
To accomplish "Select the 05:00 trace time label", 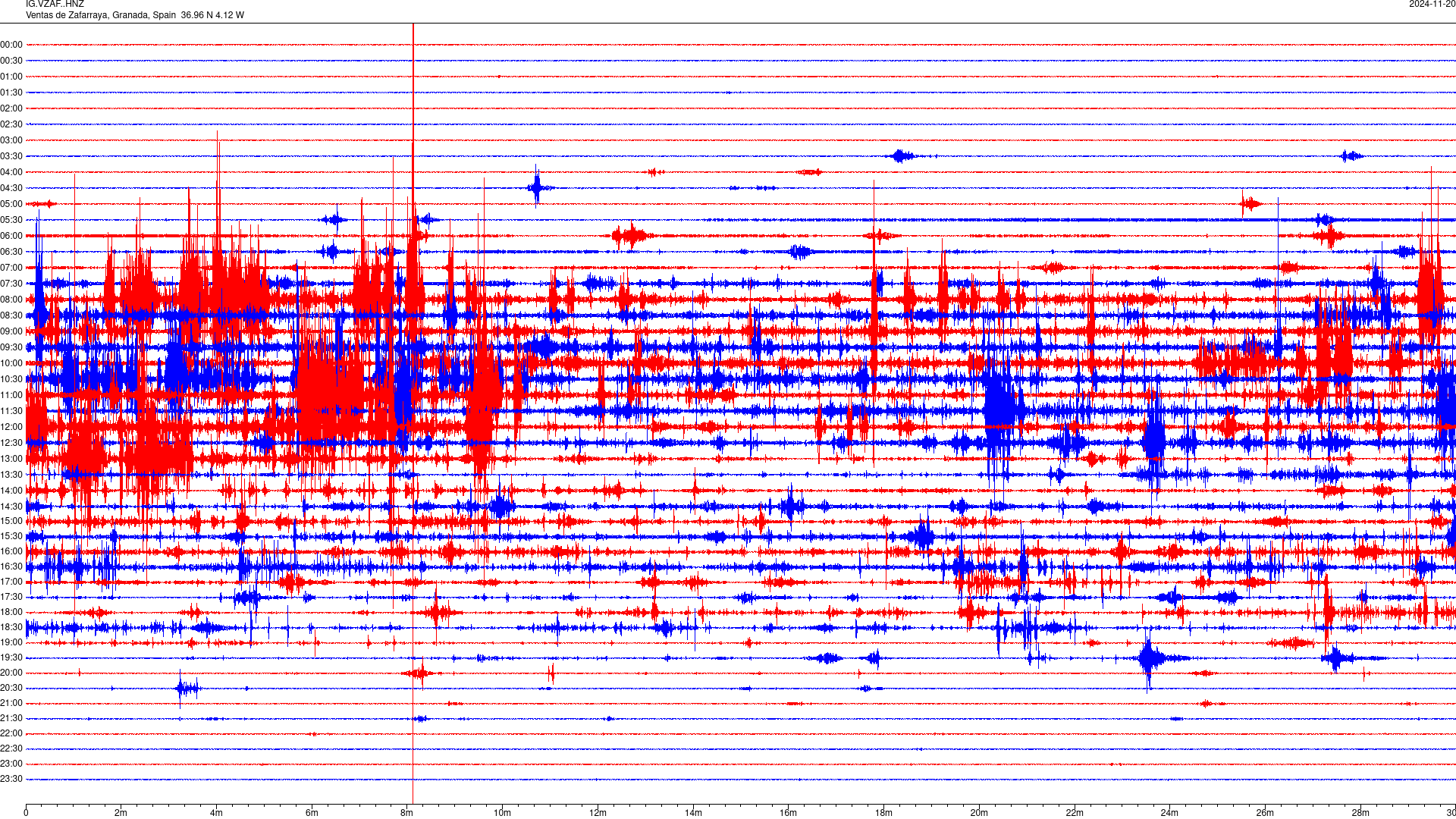I will pyautogui.click(x=11, y=204).
